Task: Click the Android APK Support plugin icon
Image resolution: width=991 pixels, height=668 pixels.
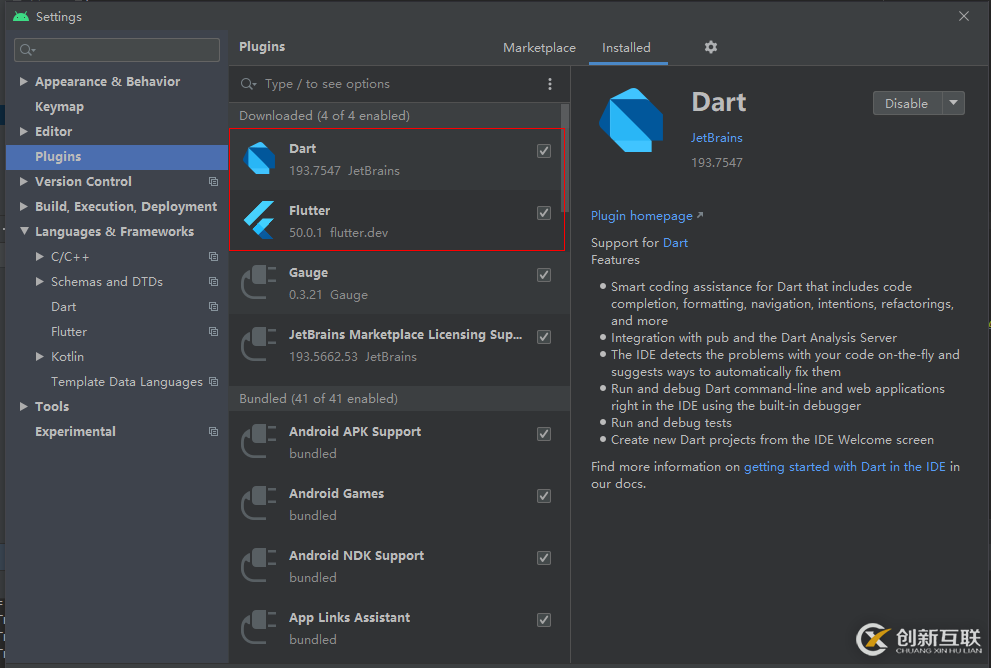Action: (x=260, y=442)
